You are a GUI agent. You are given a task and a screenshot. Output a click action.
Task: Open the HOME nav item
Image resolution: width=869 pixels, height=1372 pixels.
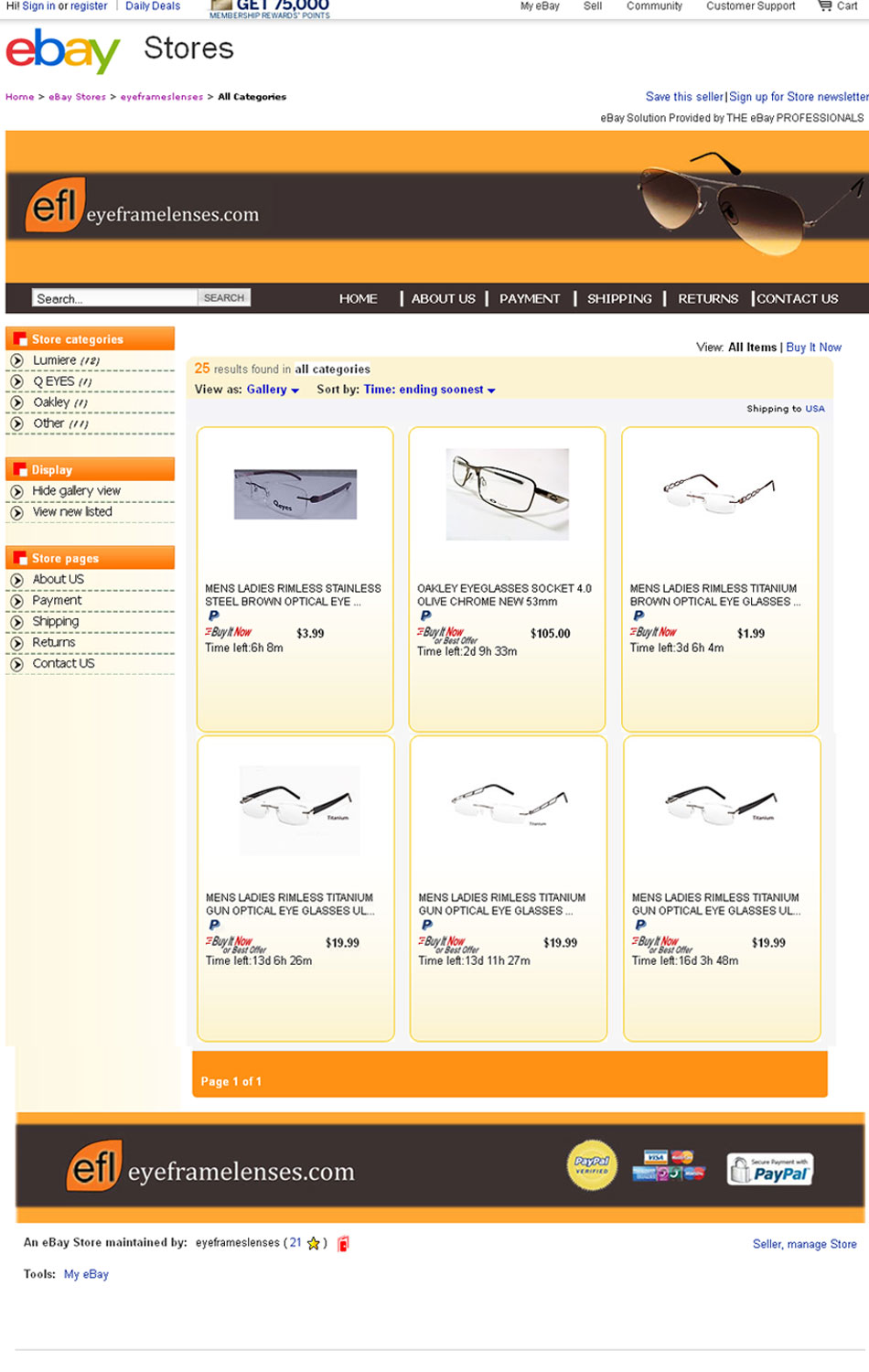(x=358, y=298)
